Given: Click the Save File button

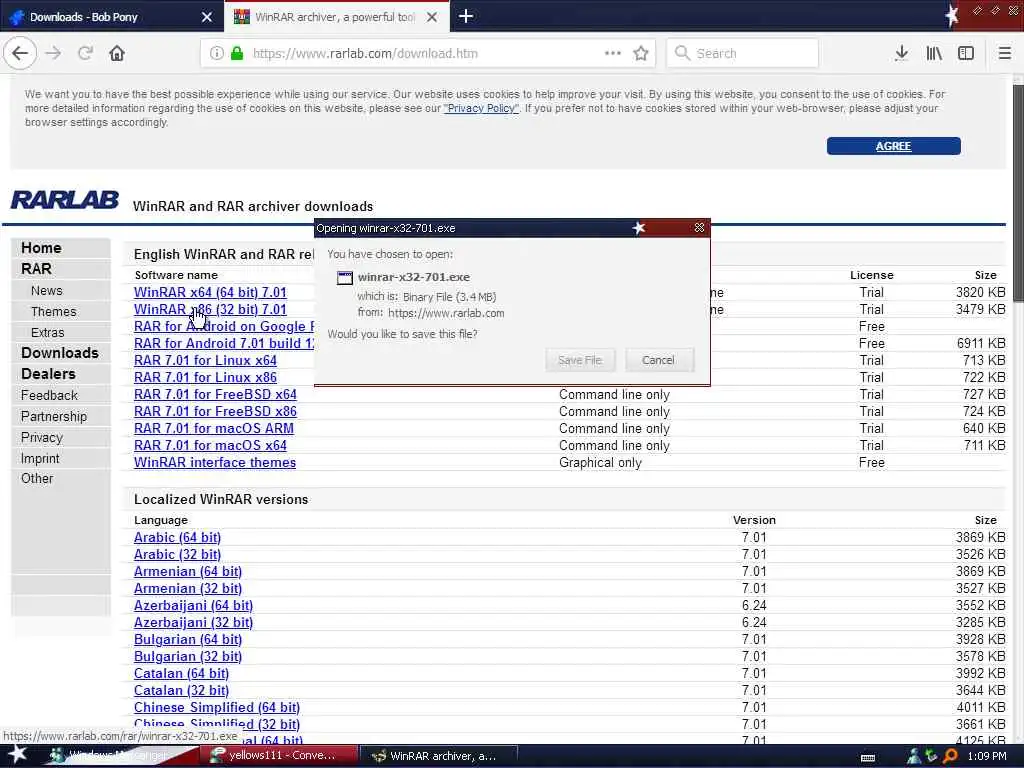Looking at the screenshot, I should (x=580, y=360).
